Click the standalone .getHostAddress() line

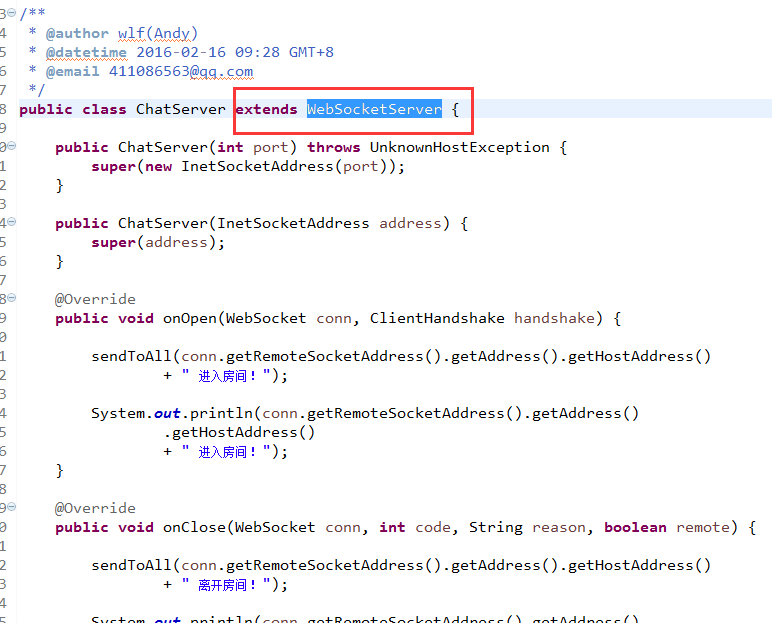click(239, 432)
